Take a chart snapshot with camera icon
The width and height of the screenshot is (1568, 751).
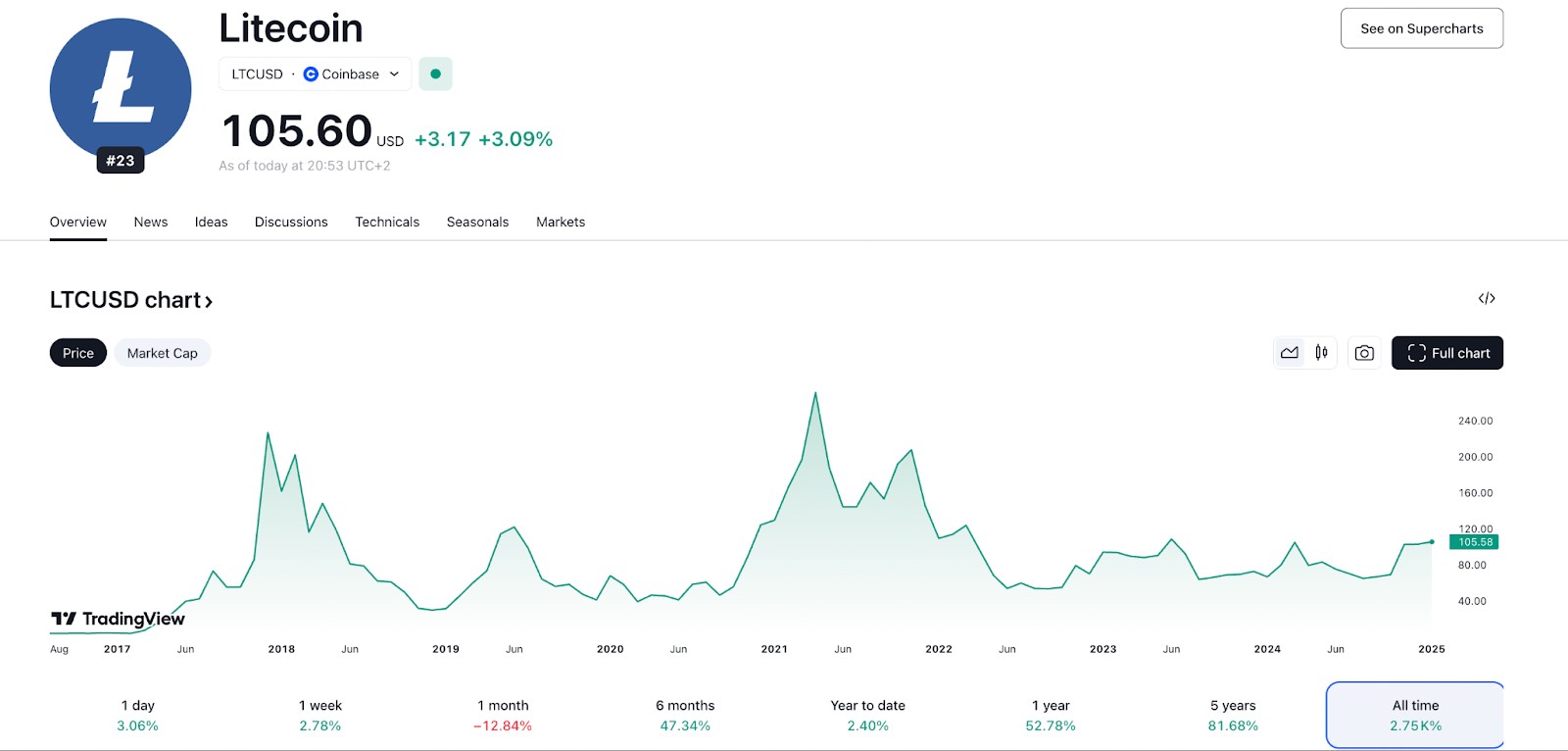pos(1364,353)
